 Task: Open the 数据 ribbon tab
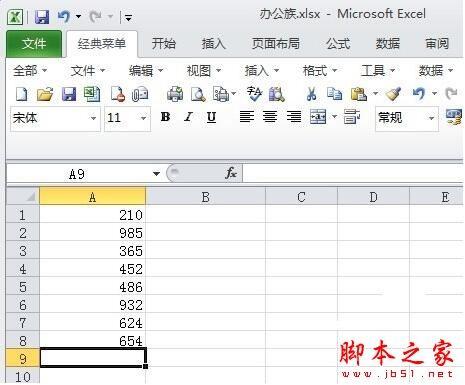(x=388, y=44)
